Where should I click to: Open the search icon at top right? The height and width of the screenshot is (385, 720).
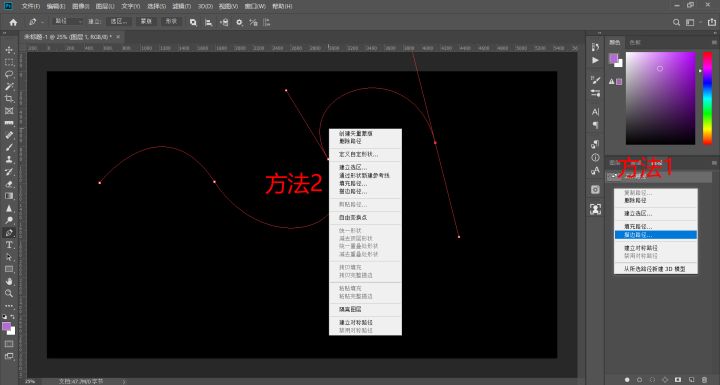[x=676, y=22]
